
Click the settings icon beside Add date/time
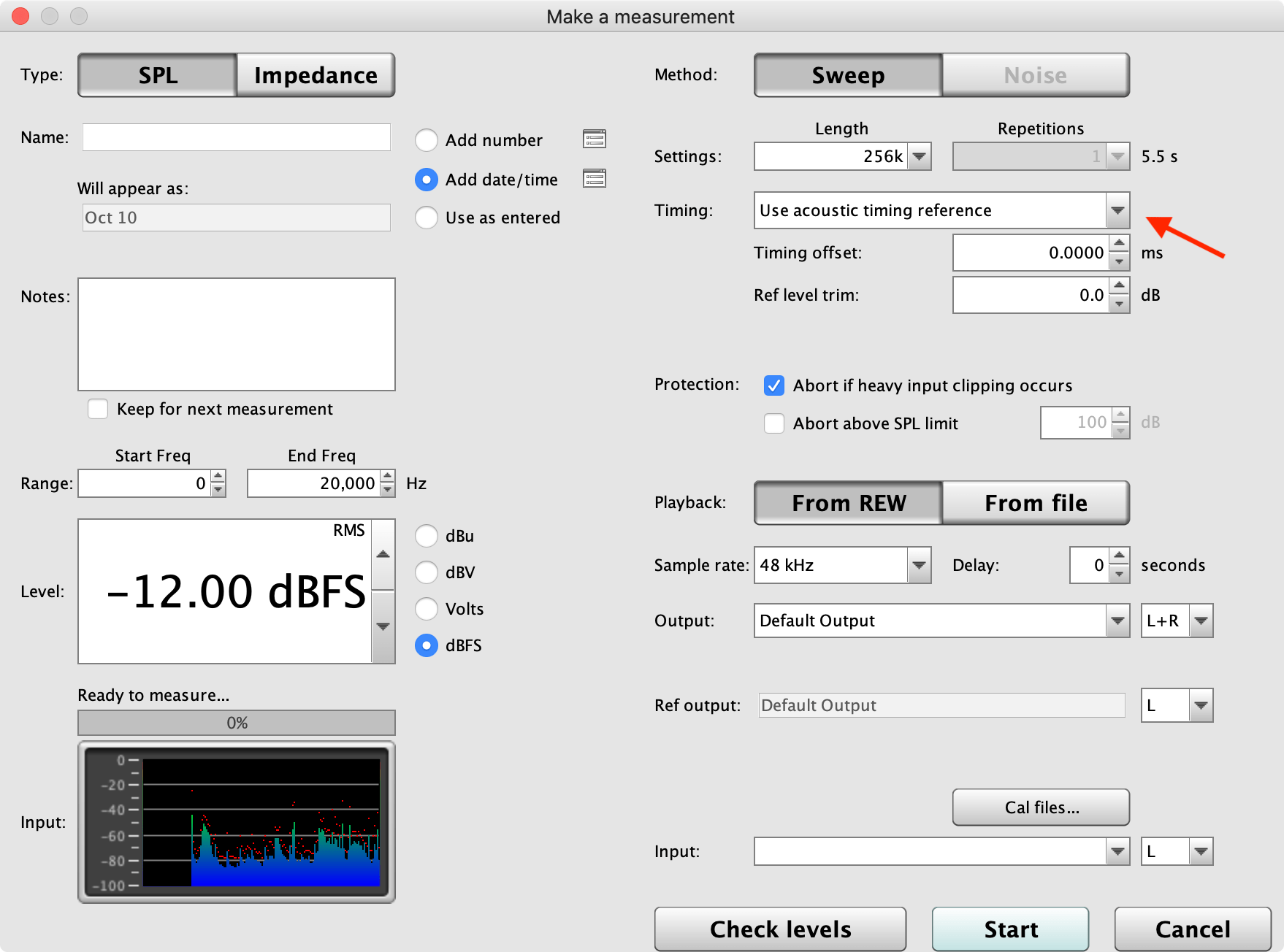tap(594, 178)
